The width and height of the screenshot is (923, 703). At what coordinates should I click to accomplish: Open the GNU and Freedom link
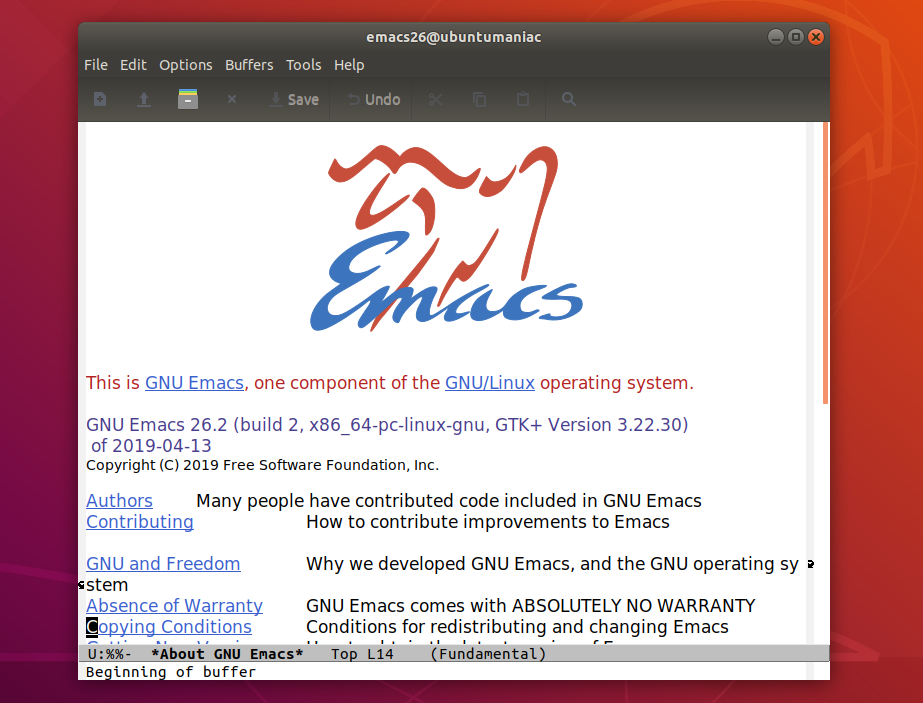click(163, 563)
